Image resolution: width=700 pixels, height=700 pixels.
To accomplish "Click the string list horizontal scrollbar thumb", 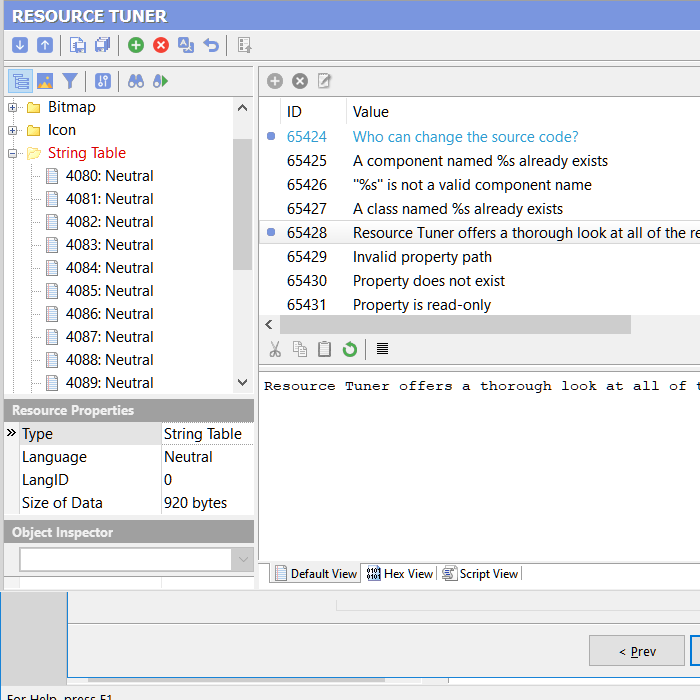I will pos(455,325).
